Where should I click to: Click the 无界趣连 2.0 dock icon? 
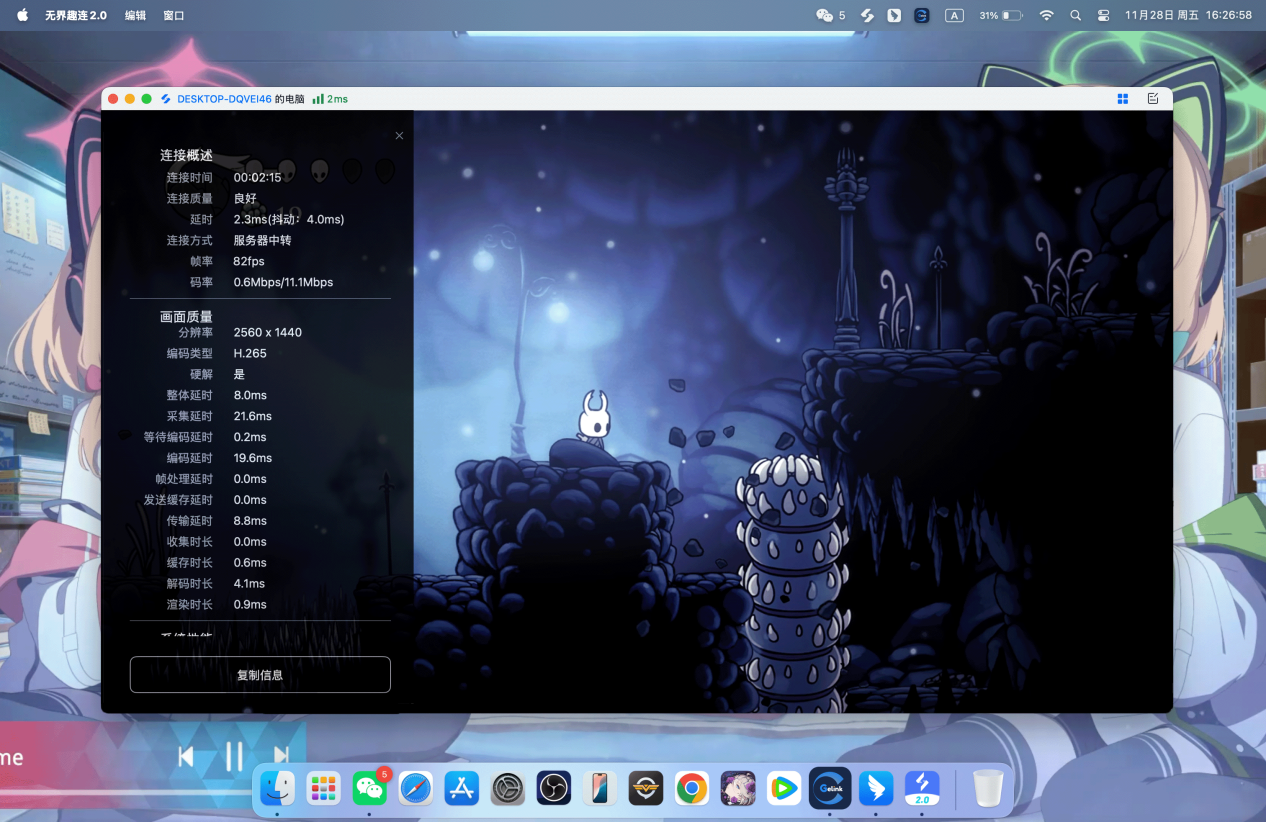[921, 789]
